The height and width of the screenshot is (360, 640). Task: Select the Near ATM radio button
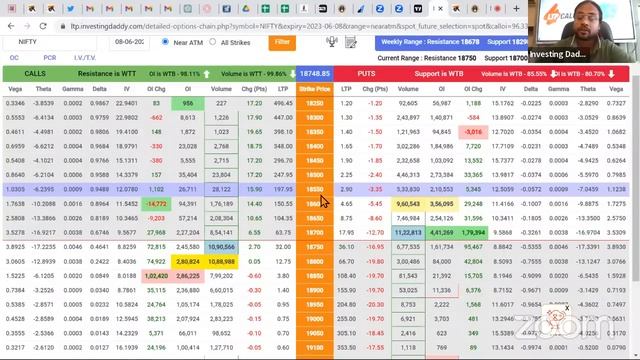[165, 42]
